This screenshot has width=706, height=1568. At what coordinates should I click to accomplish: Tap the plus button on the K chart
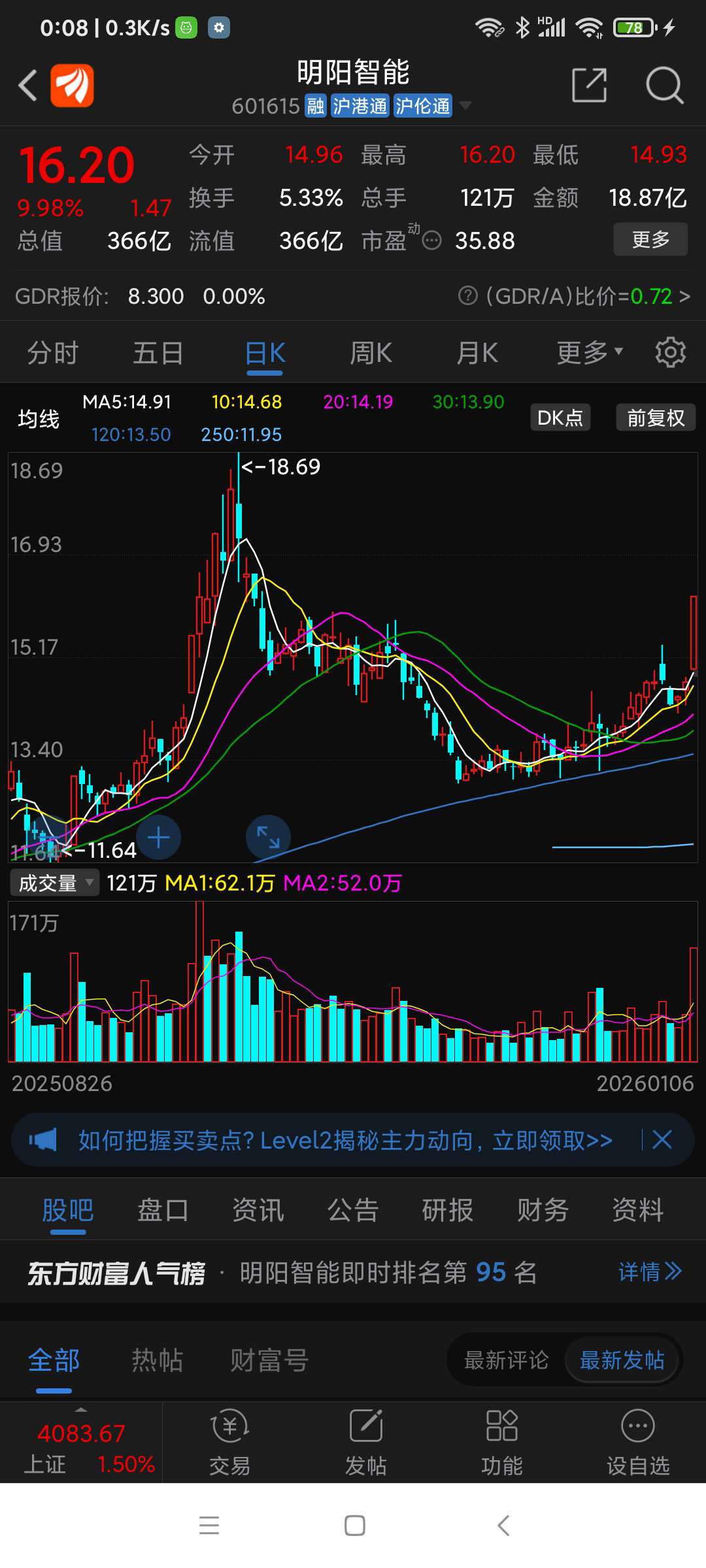click(x=159, y=837)
